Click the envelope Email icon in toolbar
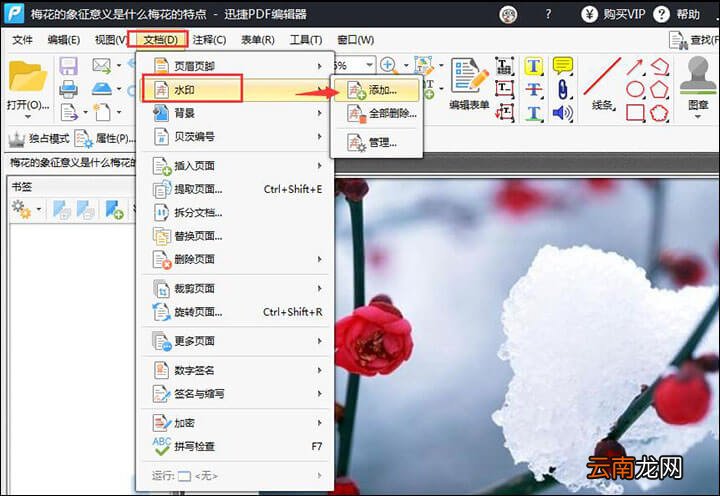 pyautogui.click(x=101, y=66)
